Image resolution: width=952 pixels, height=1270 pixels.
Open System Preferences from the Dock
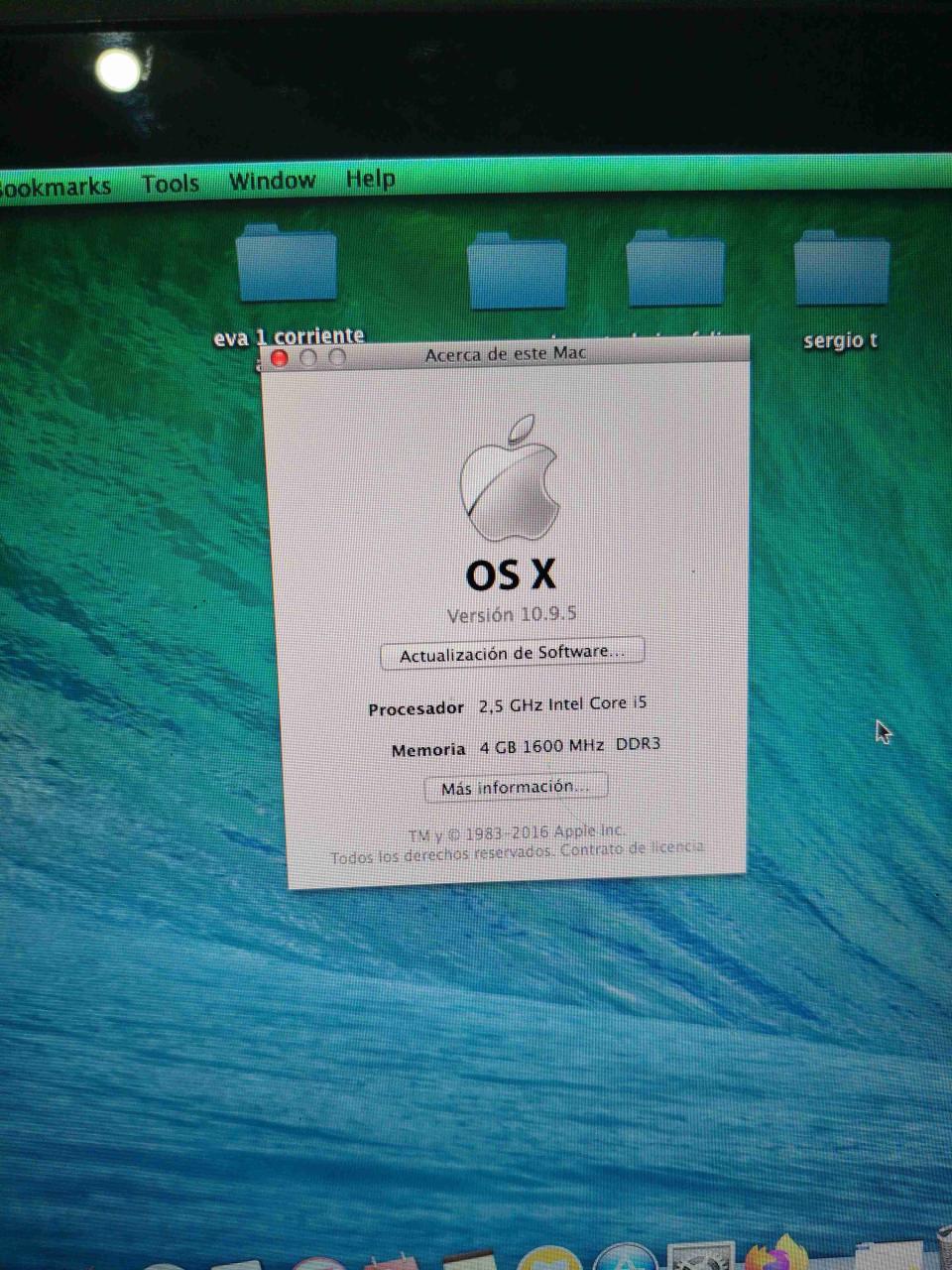[x=700, y=1256]
